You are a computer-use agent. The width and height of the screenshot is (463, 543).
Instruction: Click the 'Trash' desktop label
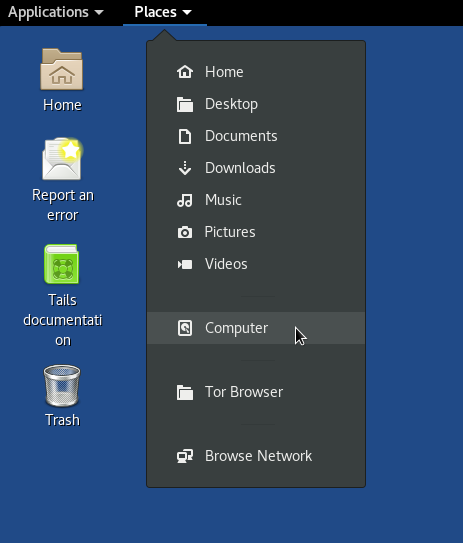tap(62, 420)
